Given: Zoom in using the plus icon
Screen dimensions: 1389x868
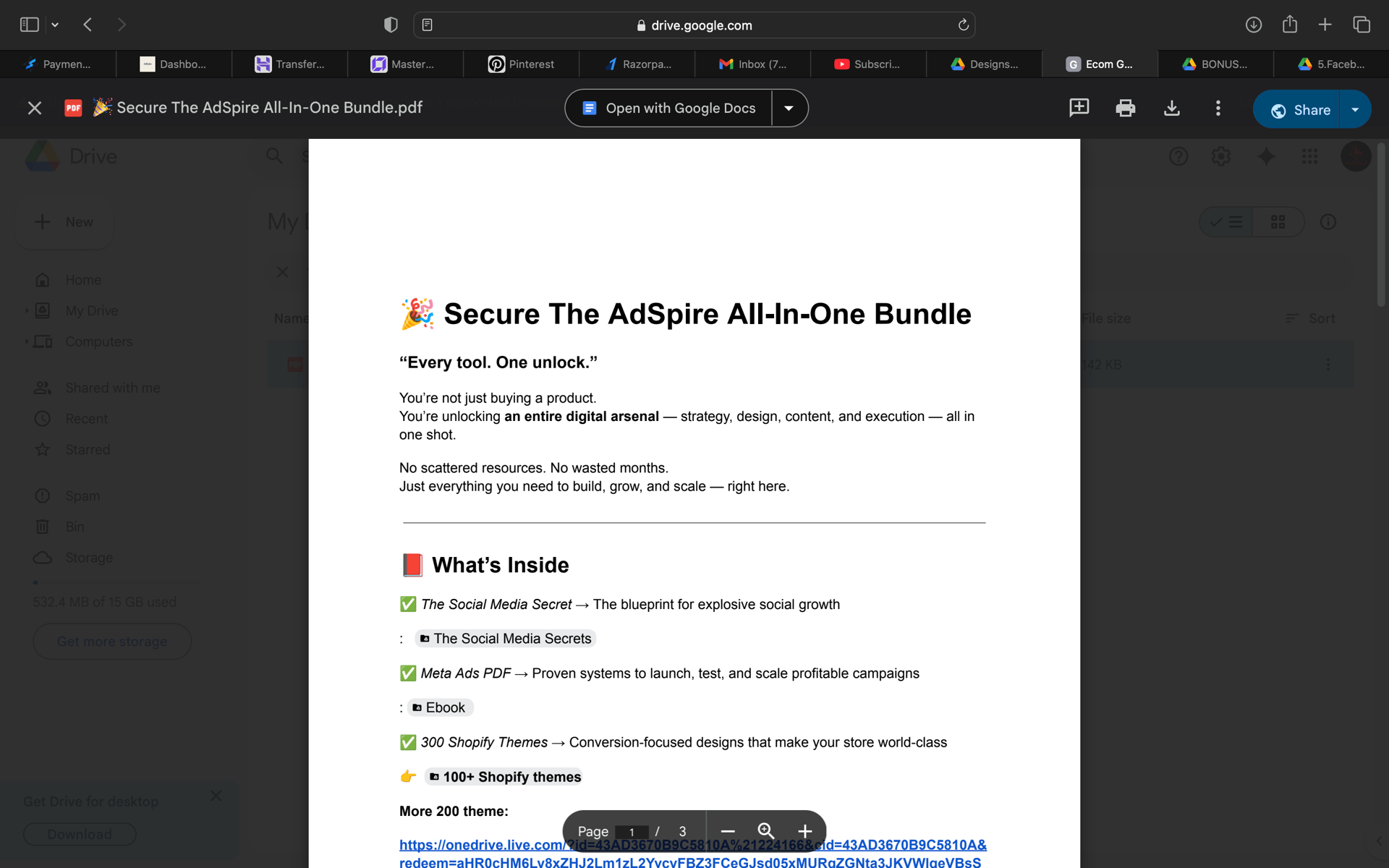Looking at the screenshot, I should tap(804, 831).
